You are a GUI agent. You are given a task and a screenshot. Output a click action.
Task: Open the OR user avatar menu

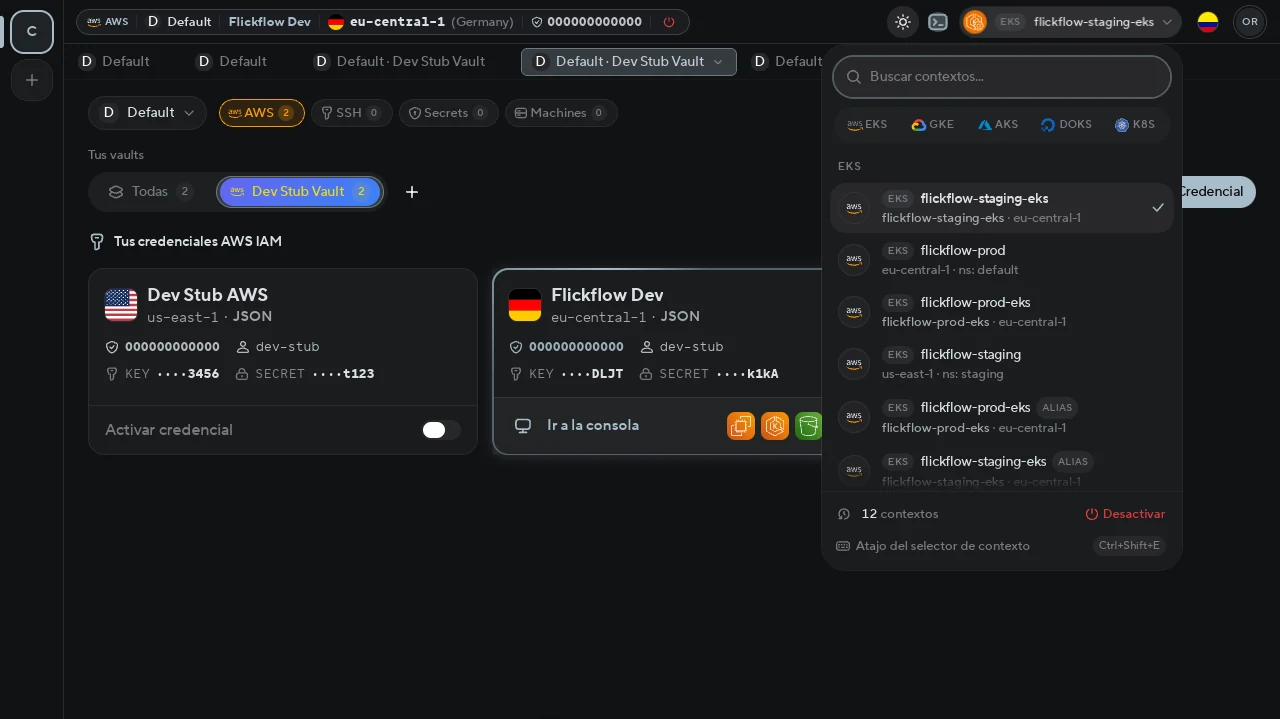point(1250,22)
